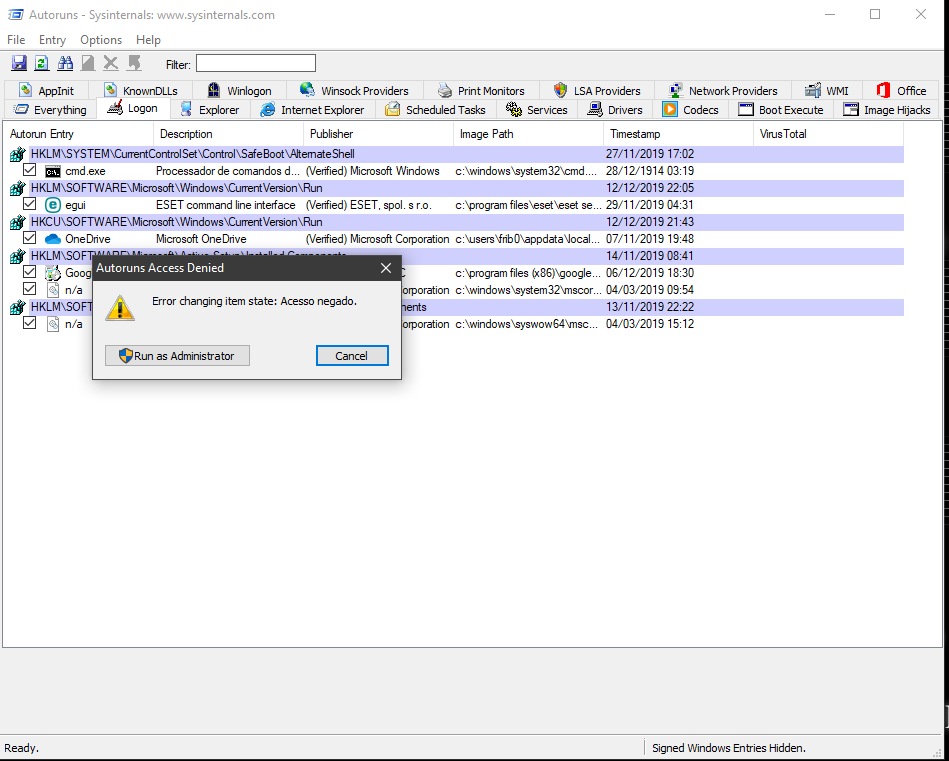Switch to the Explorer tab
This screenshot has width=949, height=761.
tap(209, 110)
